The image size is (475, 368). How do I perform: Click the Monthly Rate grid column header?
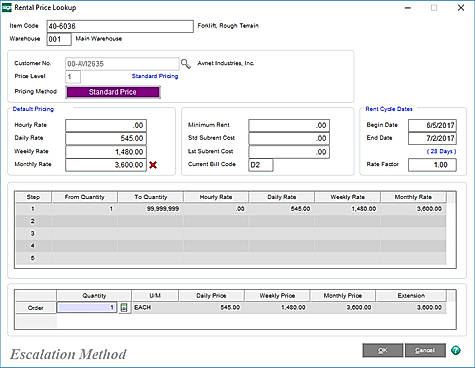[x=413, y=197]
